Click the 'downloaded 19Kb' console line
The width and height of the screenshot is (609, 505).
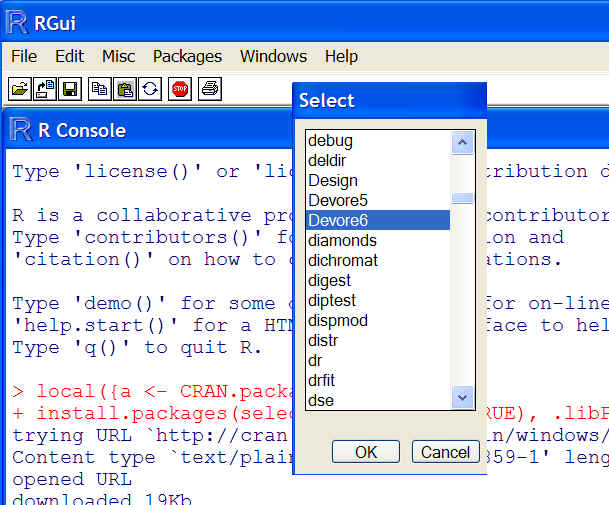click(102, 499)
